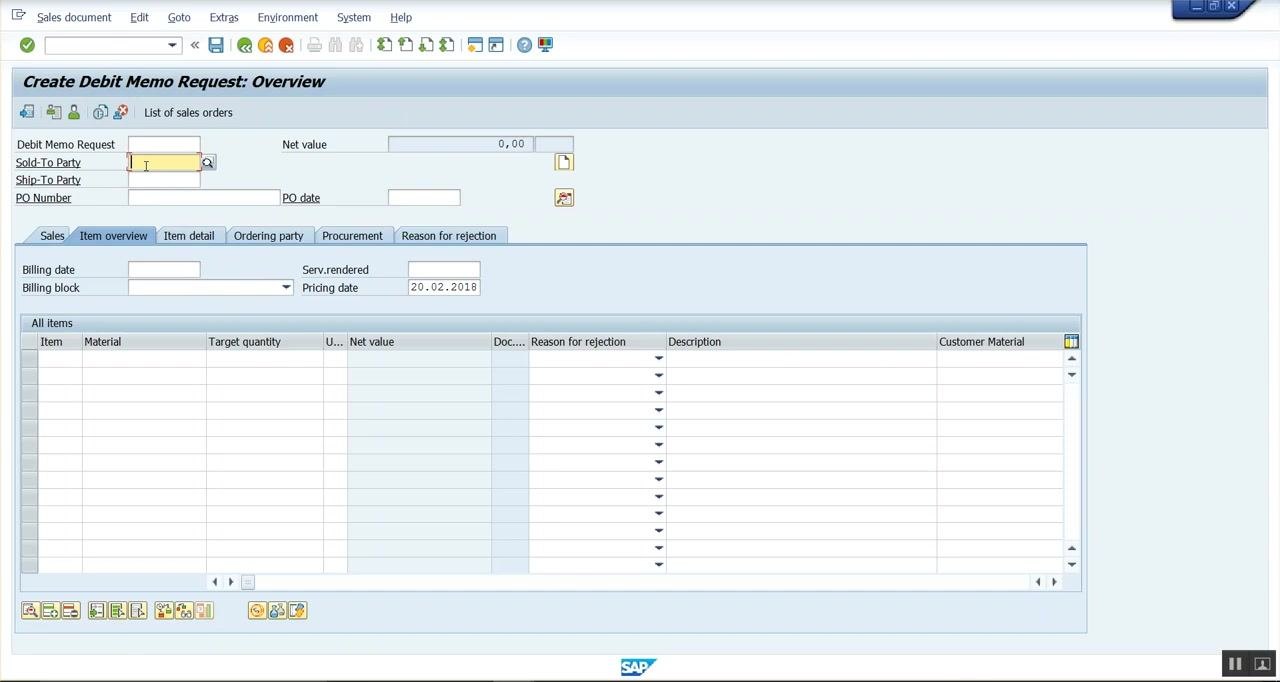The image size is (1280, 682).
Task: Open Sold-To Party search help icon
Action: coord(208,162)
